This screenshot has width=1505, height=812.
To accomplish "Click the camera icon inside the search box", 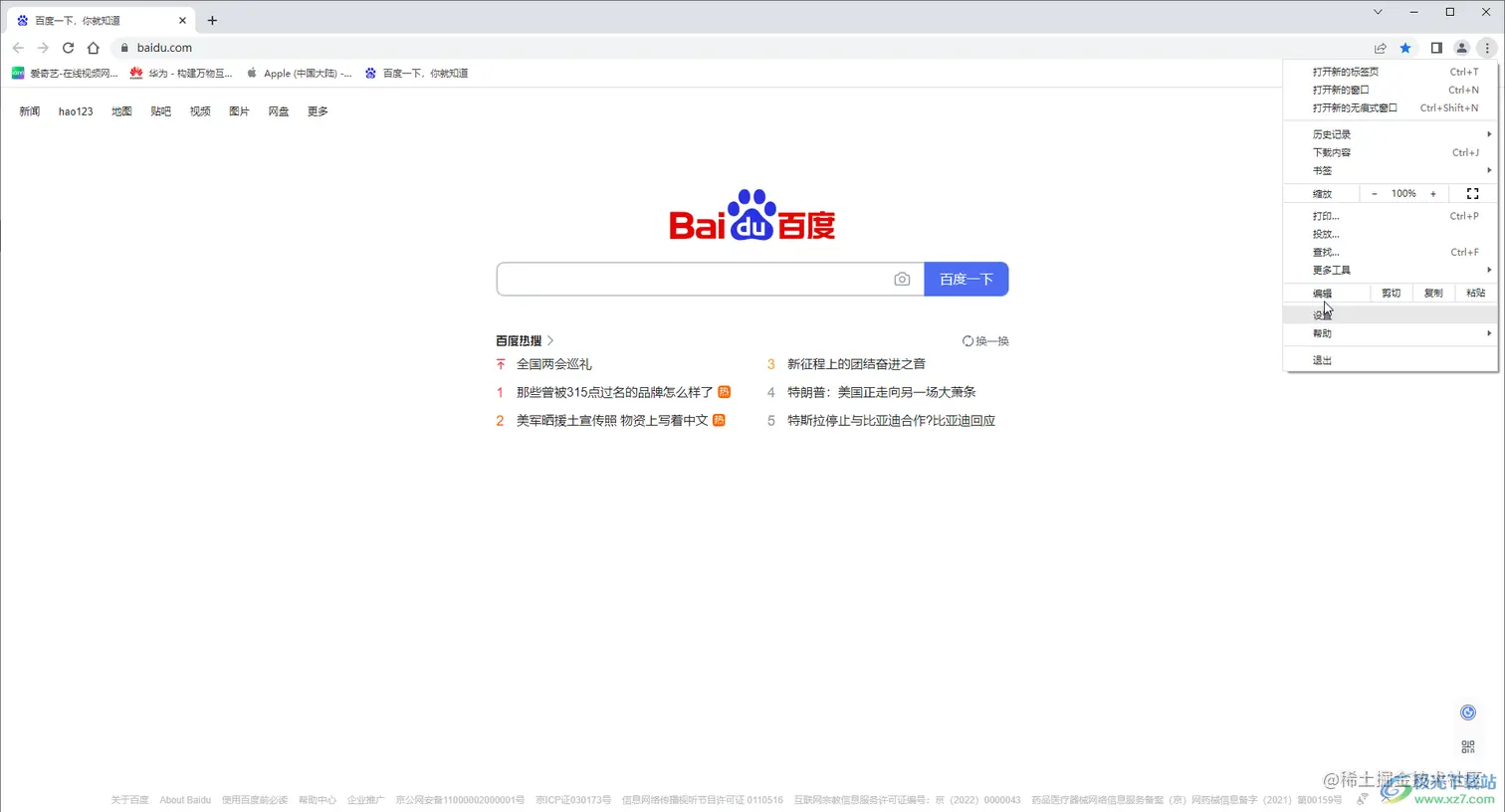I will click(902, 279).
